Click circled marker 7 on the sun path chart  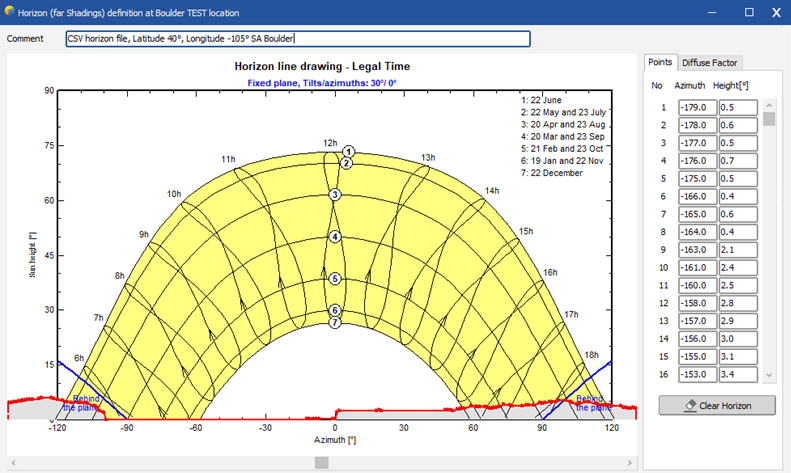[336, 322]
